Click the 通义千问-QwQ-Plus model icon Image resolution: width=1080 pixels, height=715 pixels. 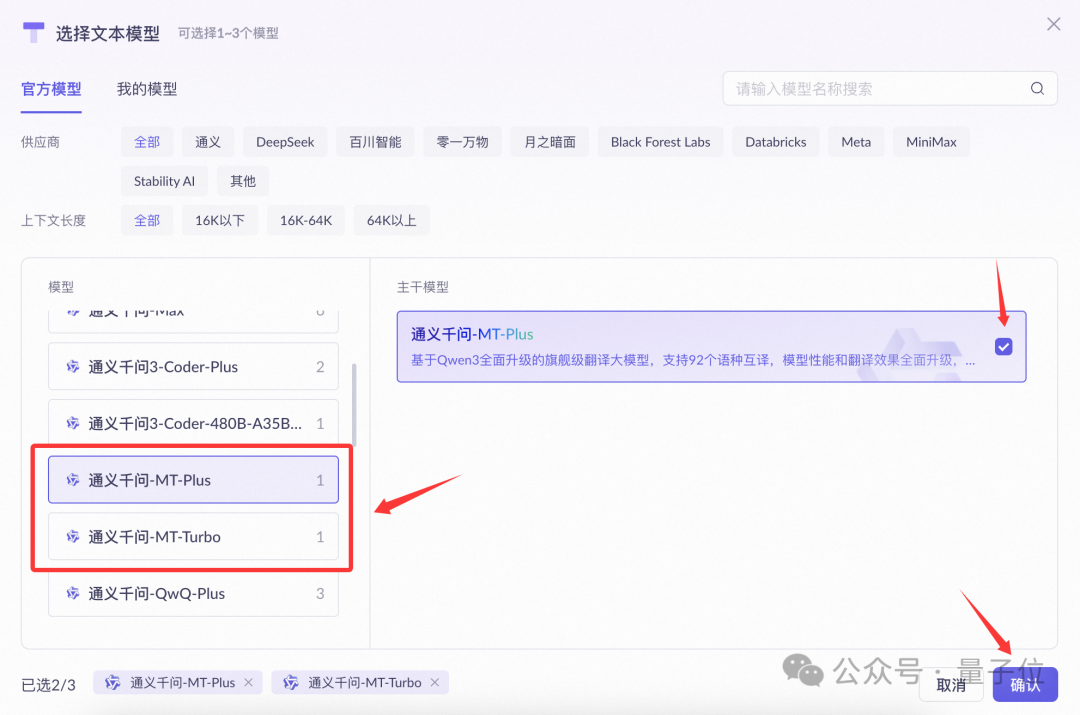(x=72, y=594)
